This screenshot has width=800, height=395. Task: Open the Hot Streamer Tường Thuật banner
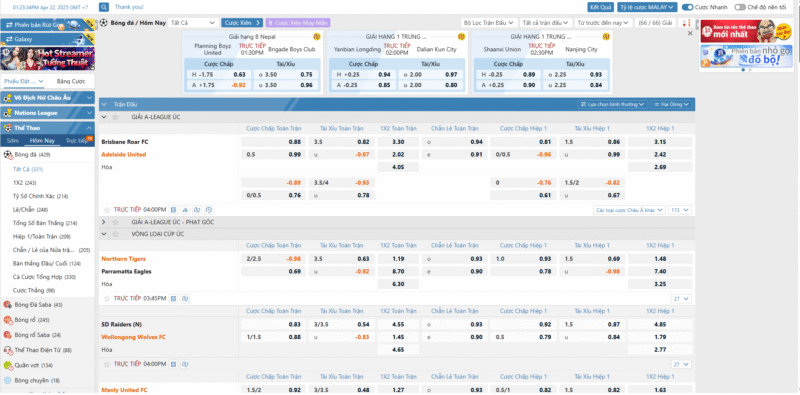click(48, 59)
